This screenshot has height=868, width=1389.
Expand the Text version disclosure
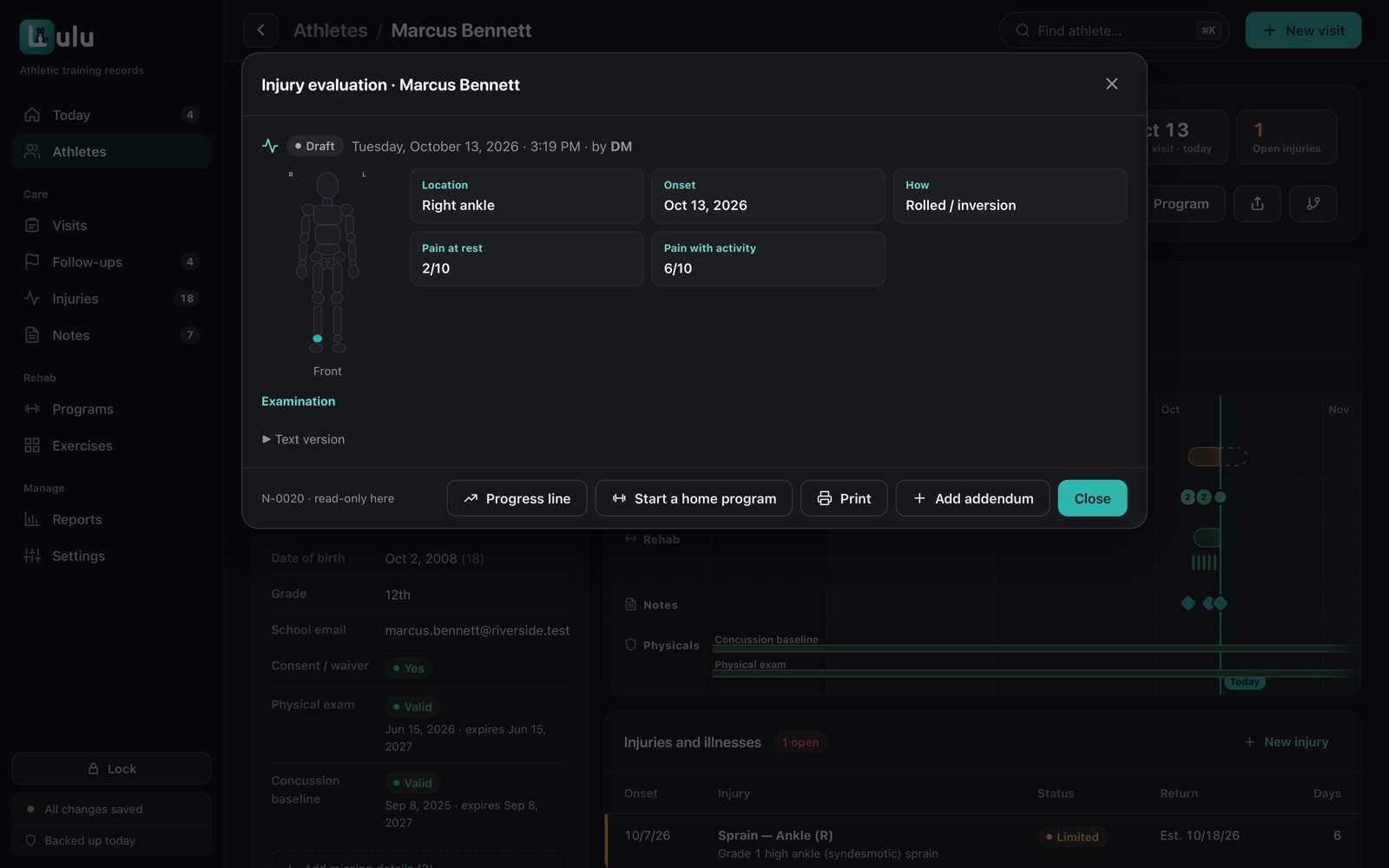click(303, 439)
